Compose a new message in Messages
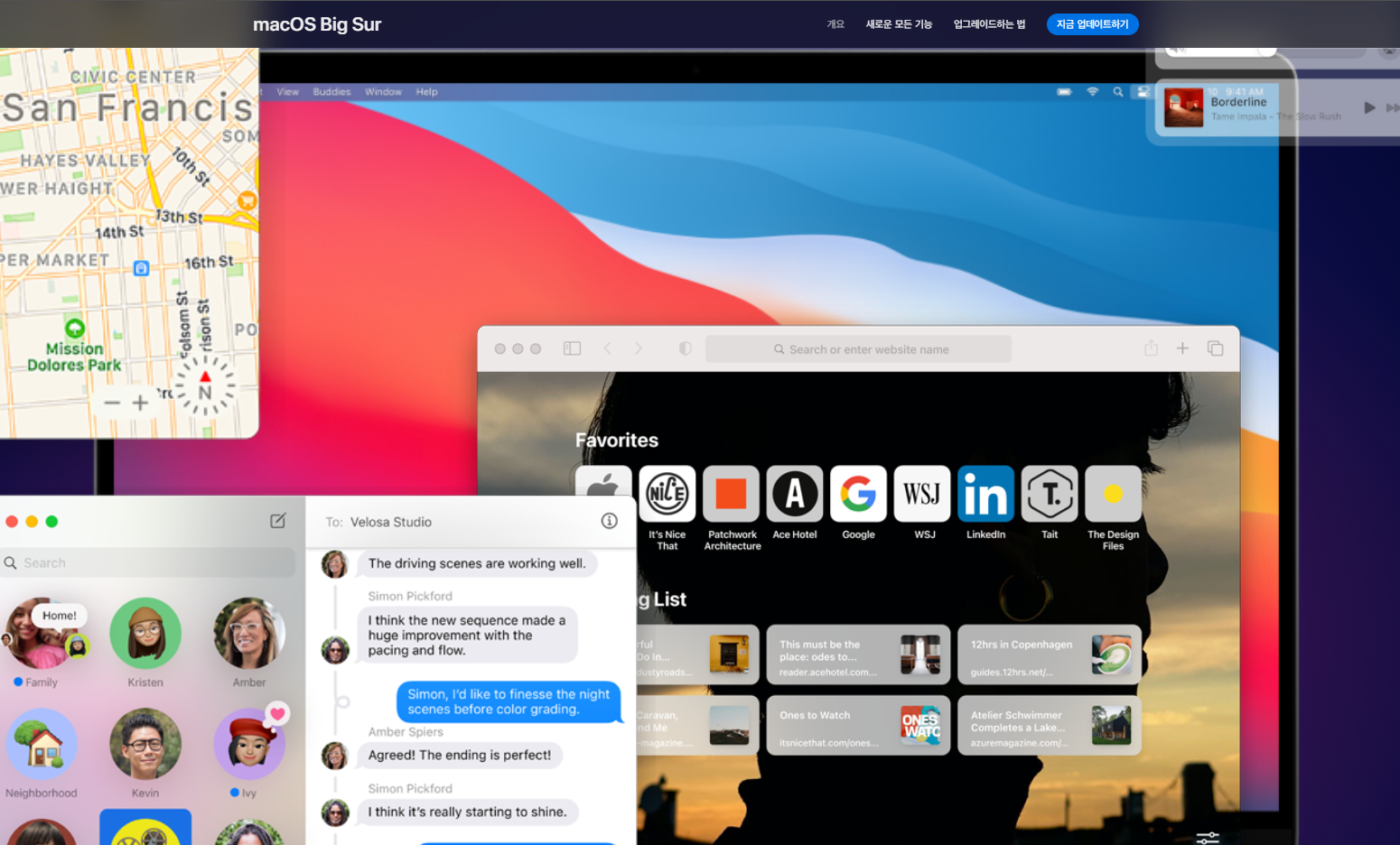 tap(278, 521)
